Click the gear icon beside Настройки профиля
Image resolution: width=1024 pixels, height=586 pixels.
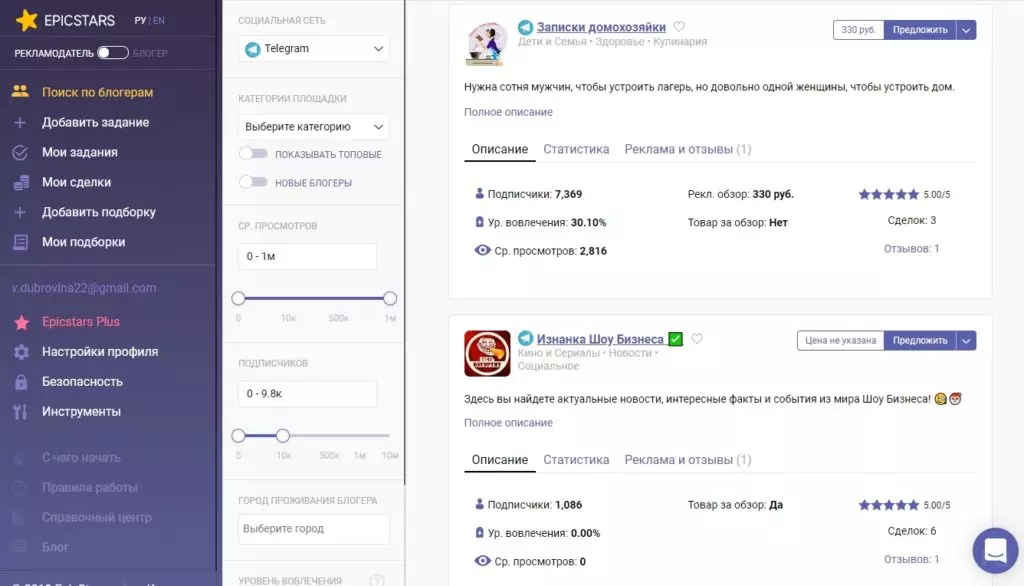[21, 352]
